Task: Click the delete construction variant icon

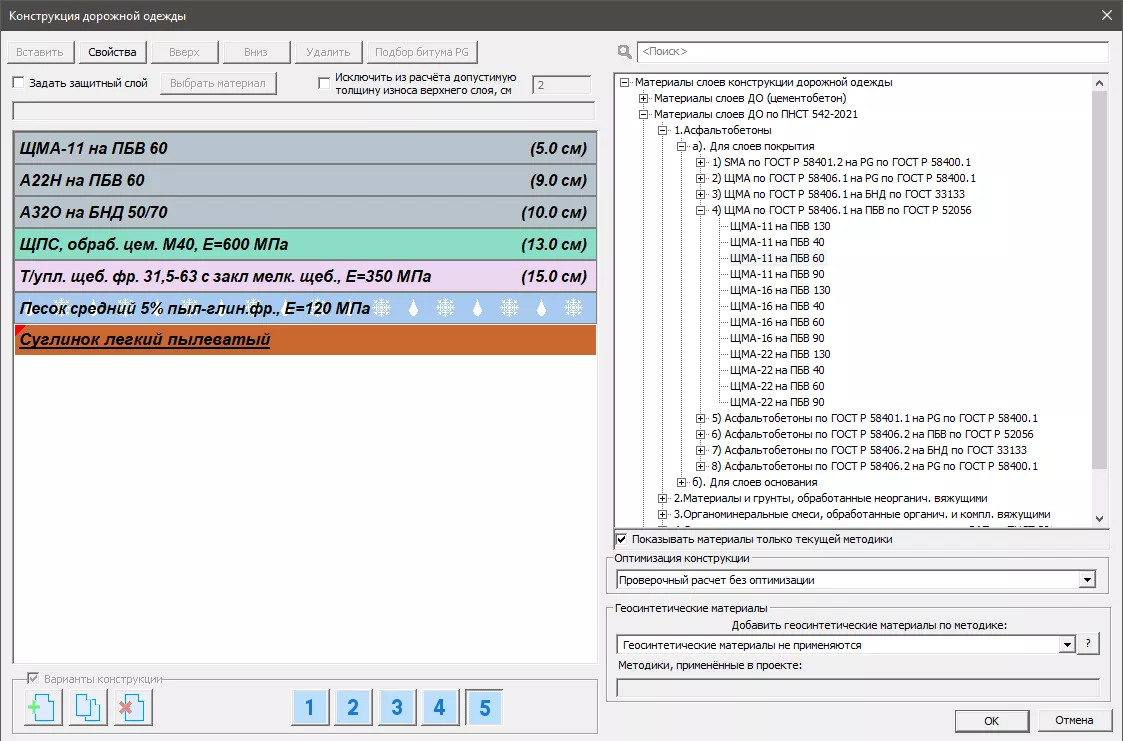Action: 132,708
